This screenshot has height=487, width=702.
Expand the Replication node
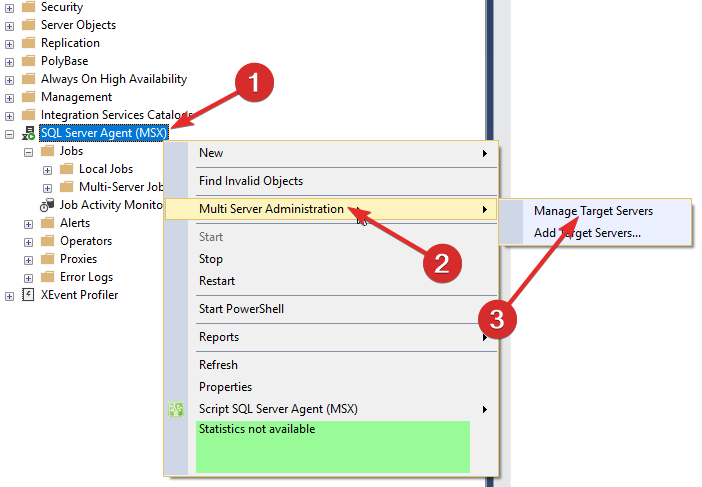[x=9, y=44]
